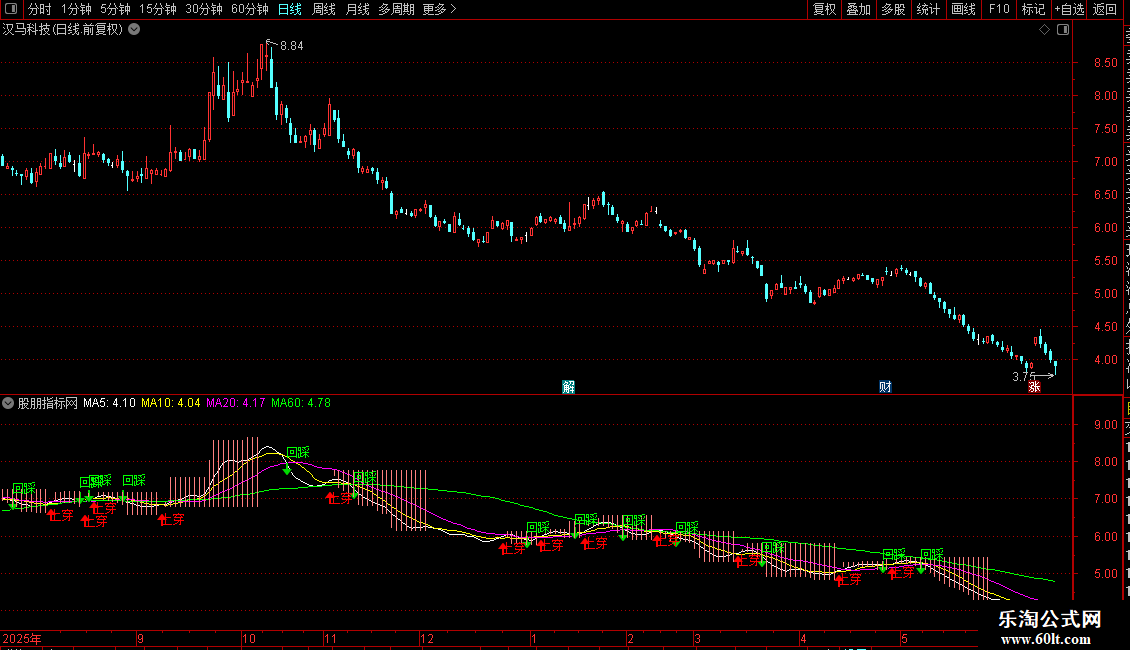Open 复权 adjustment menu

click(824, 9)
